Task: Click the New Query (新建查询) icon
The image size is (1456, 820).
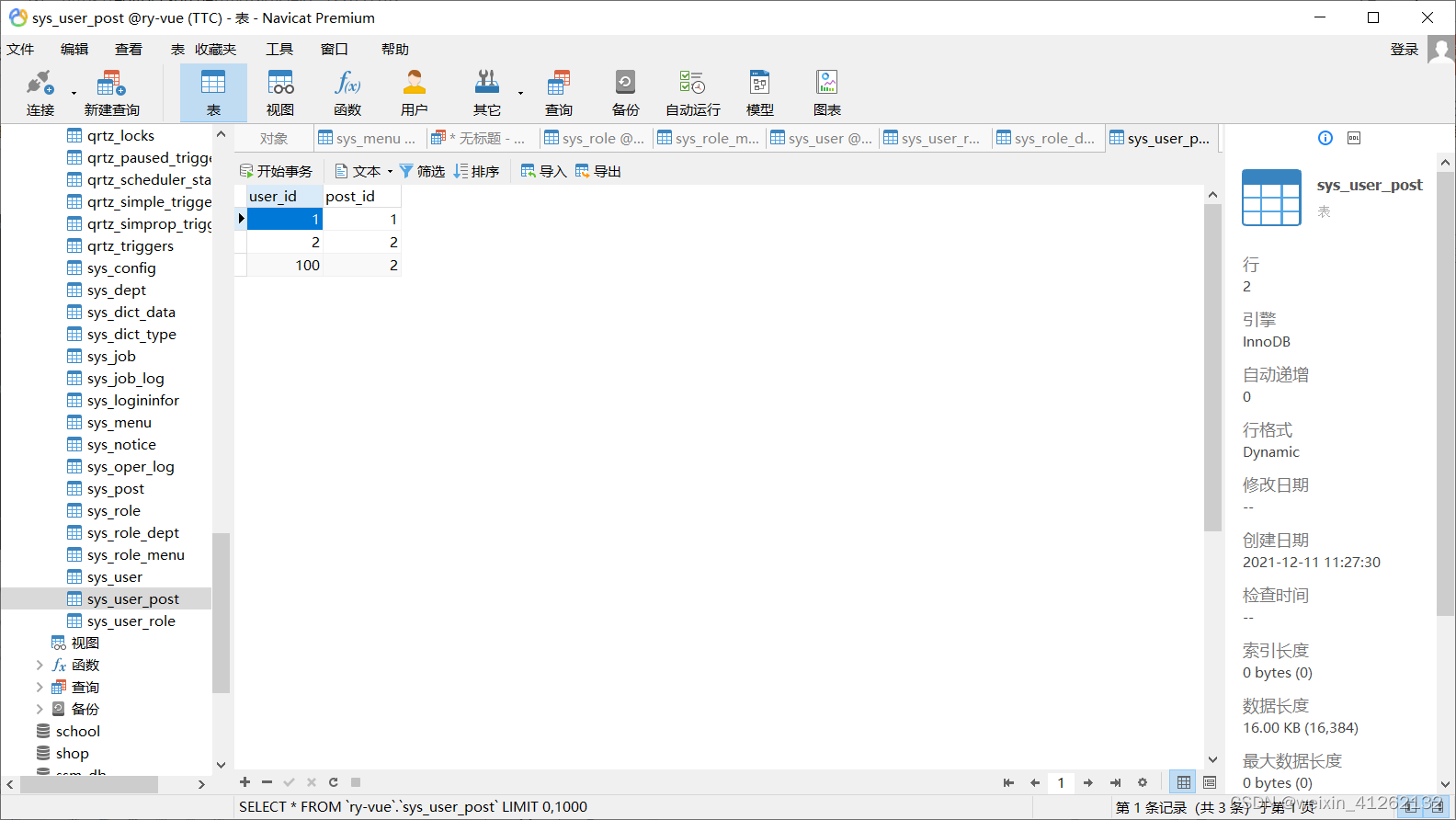Action: coord(111,93)
